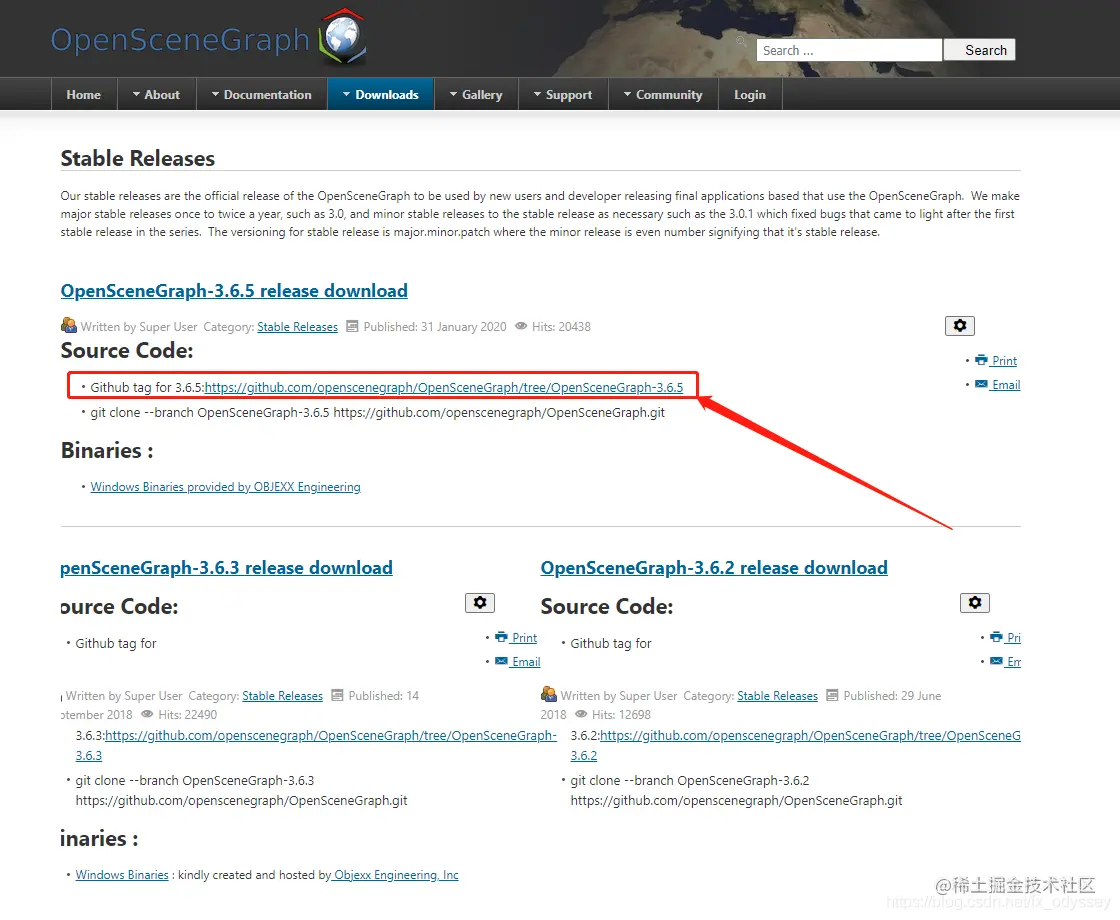Expand the Gallery menu
Image resolution: width=1120 pixels, height=920 pixels.
[x=476, y=94]
